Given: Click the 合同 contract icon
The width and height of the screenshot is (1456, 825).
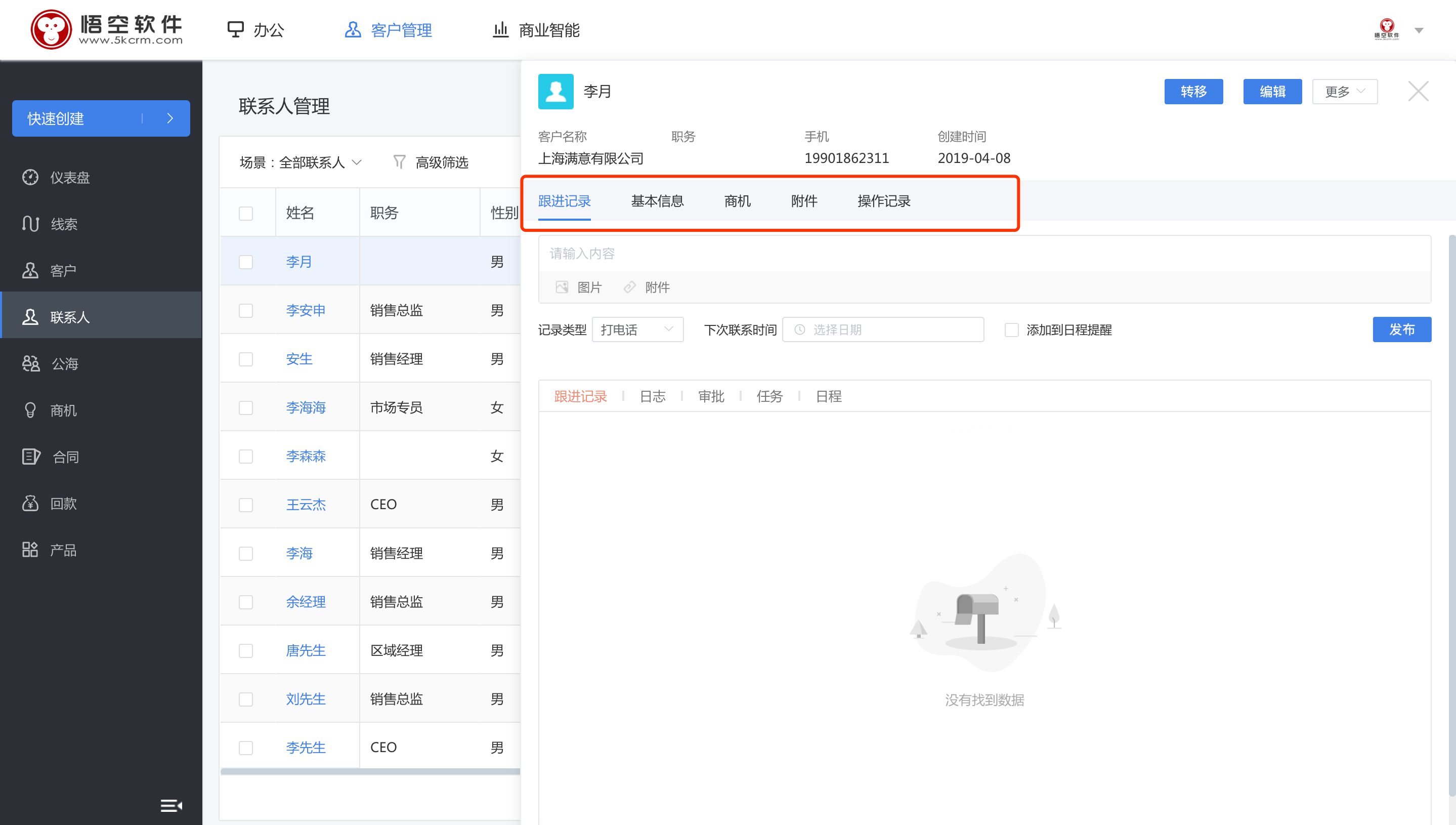Looking at the screenshot, I should [x=30, y=457].
